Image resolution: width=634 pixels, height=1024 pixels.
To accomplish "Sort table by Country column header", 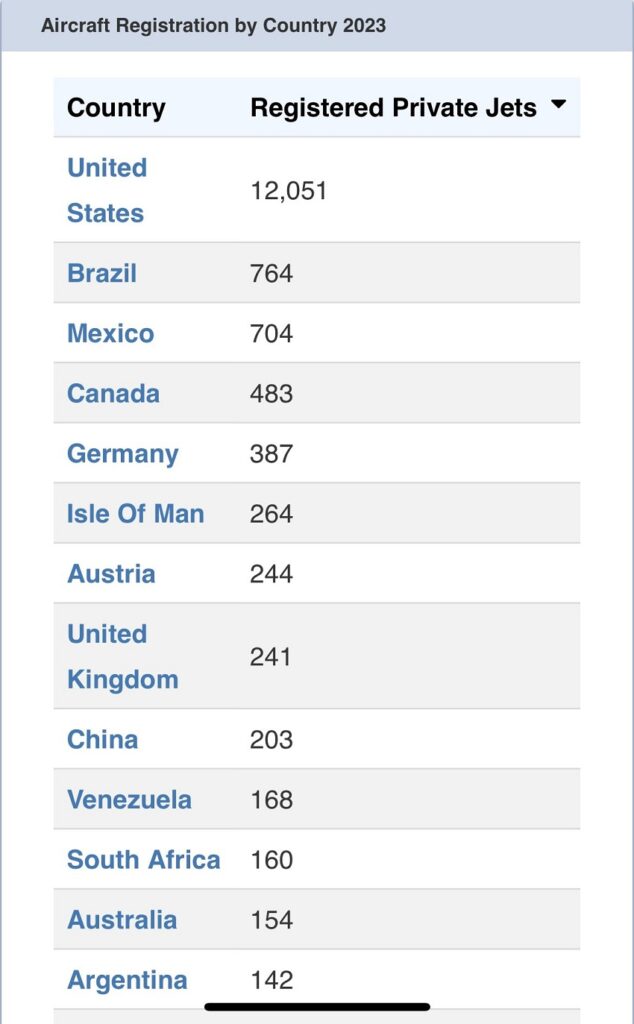I will [x=116, y=108].
